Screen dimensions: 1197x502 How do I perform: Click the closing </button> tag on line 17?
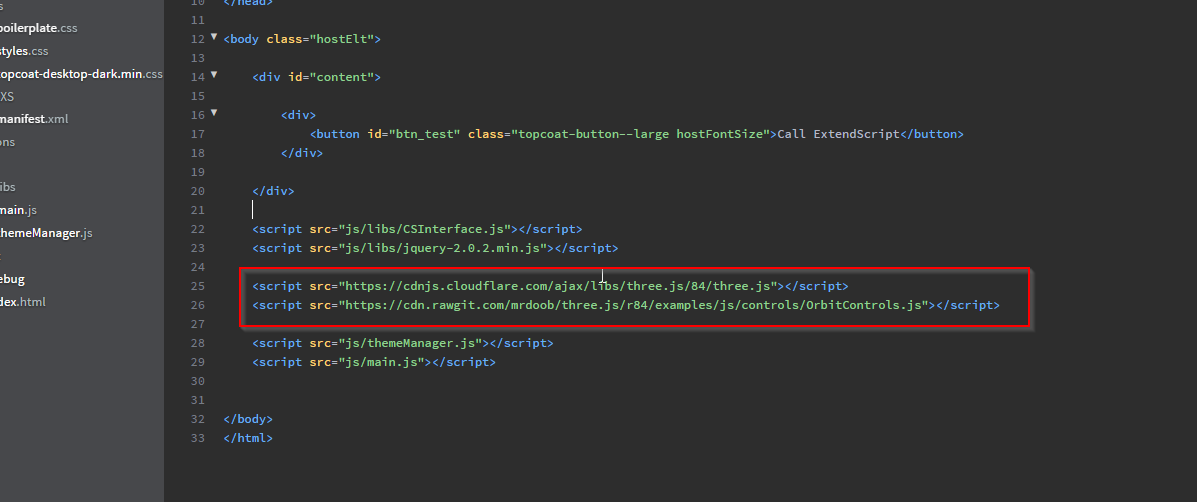[x=932, y=134]
